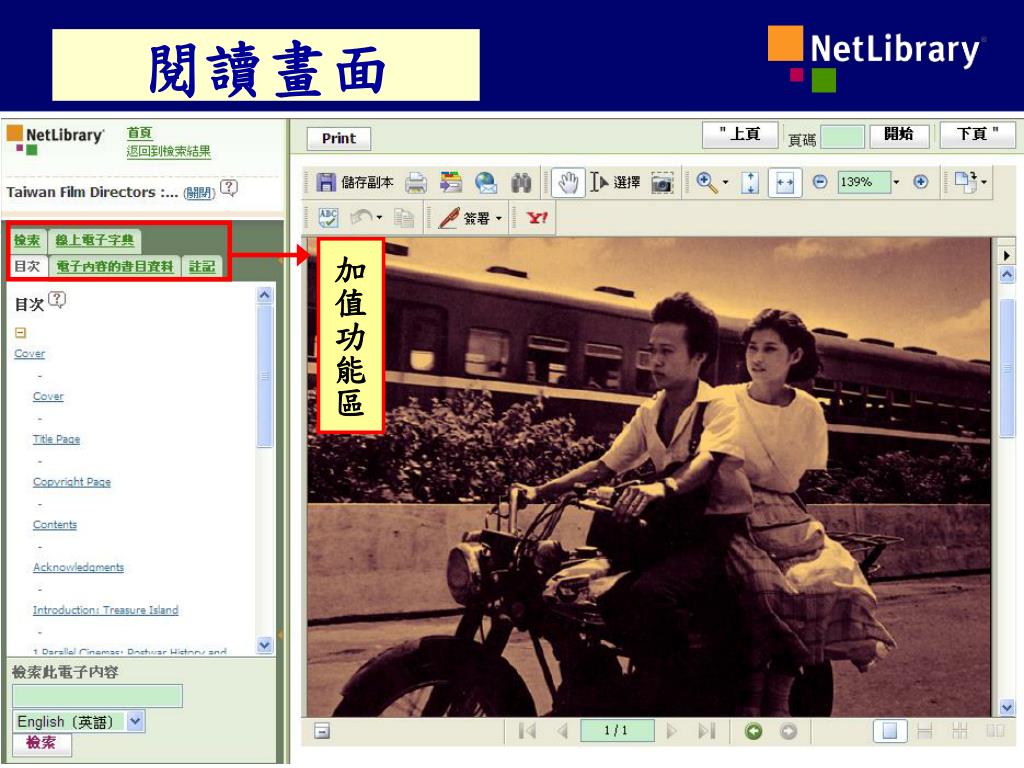Screen dimensions: 1024x768
Task: Click the undo arrow icon
Action: tap(361, 217)
